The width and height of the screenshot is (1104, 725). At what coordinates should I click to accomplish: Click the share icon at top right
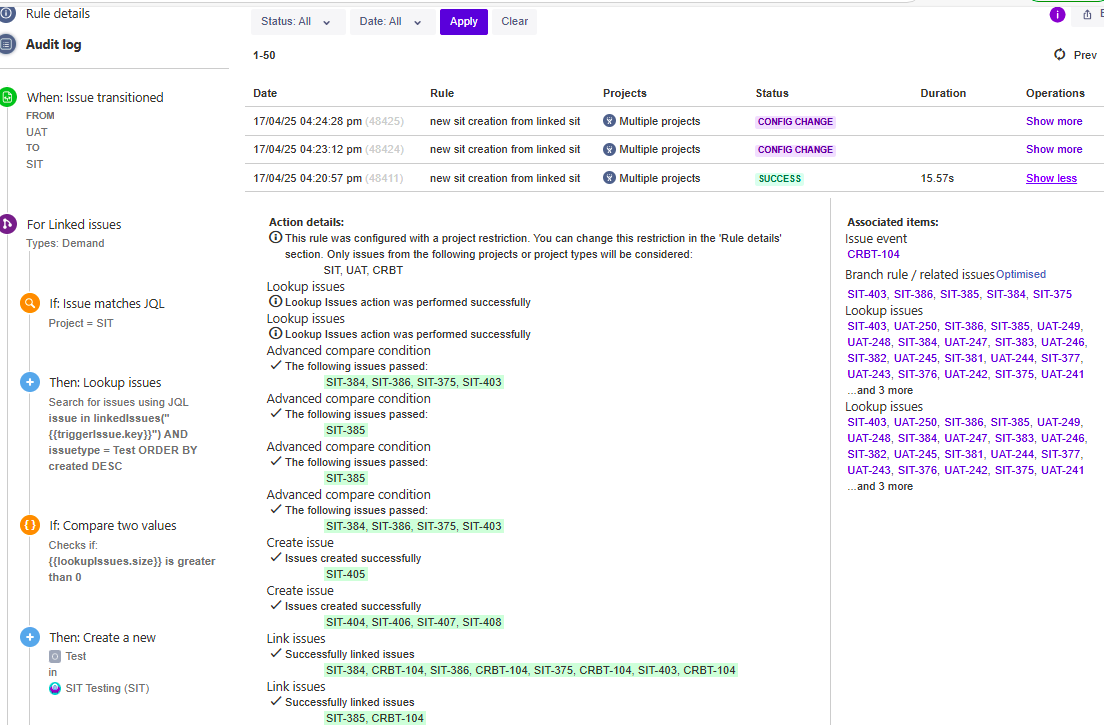click(x=1087, y=15)
